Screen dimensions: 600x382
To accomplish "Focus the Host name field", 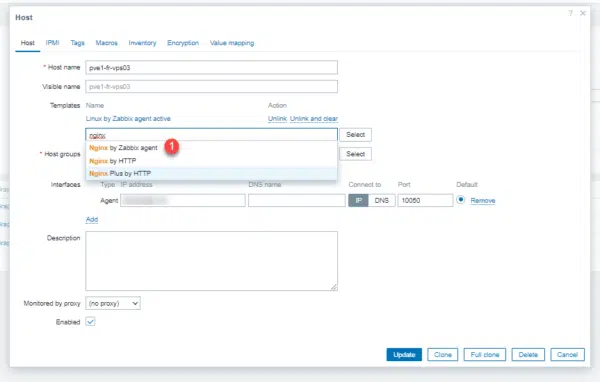I will (x=211, y=67).
